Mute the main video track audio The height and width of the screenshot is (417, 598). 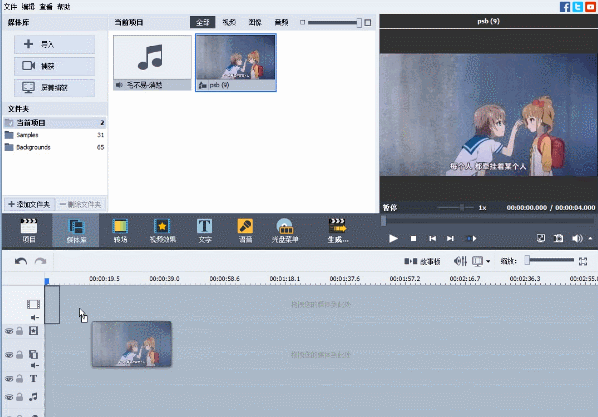coord(35,317)
